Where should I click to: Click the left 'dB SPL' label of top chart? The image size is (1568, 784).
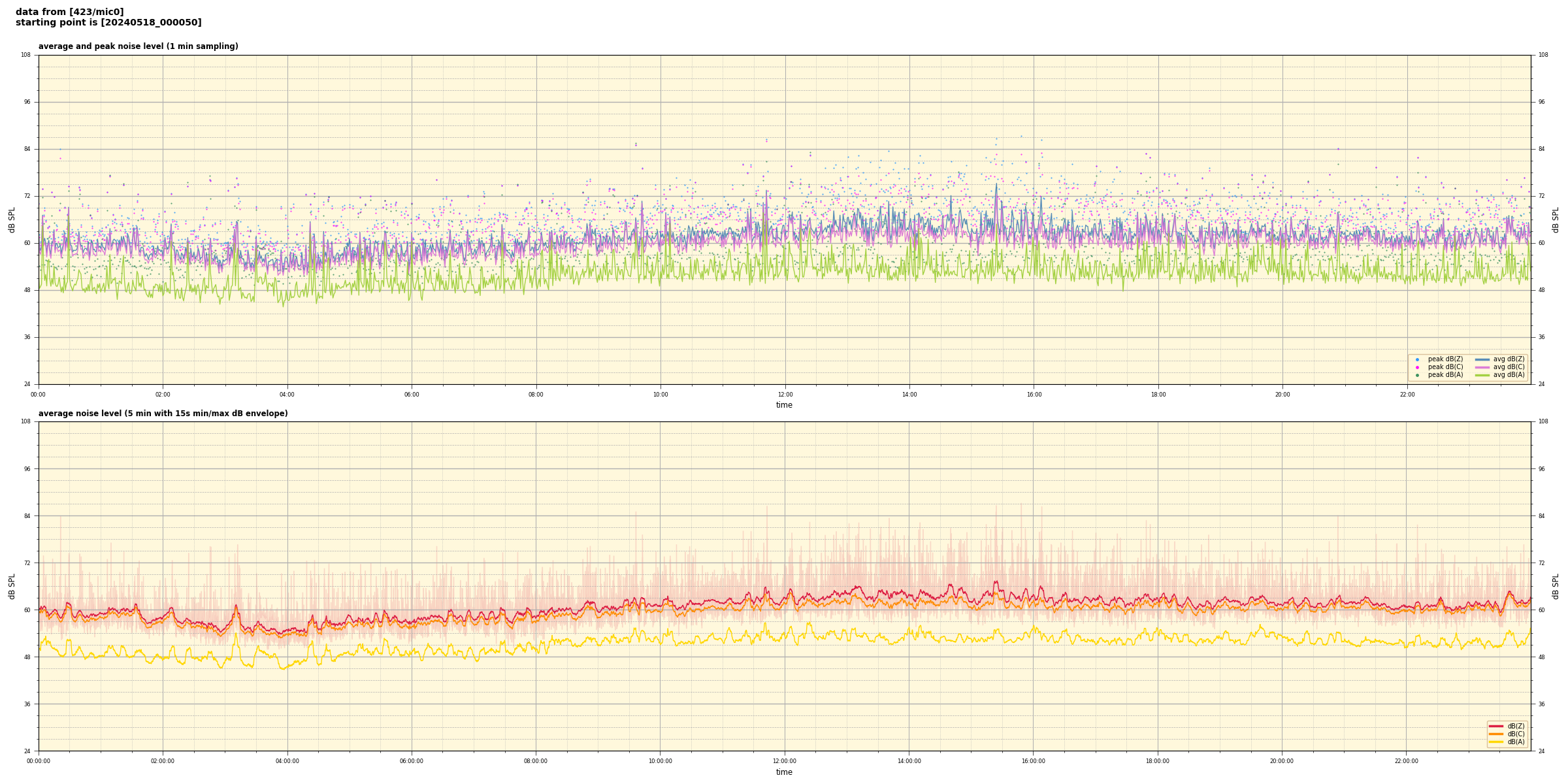point(12,220)
